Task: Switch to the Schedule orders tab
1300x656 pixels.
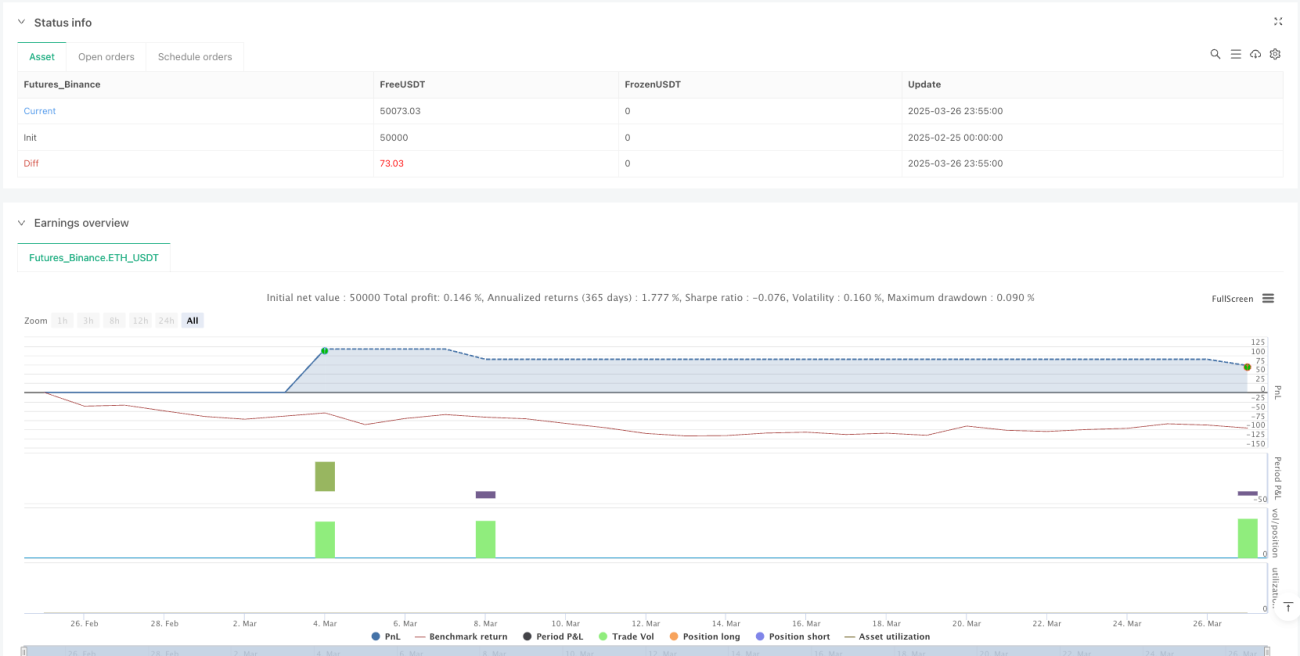Action: pyautogui.click(x=195, y=57)
